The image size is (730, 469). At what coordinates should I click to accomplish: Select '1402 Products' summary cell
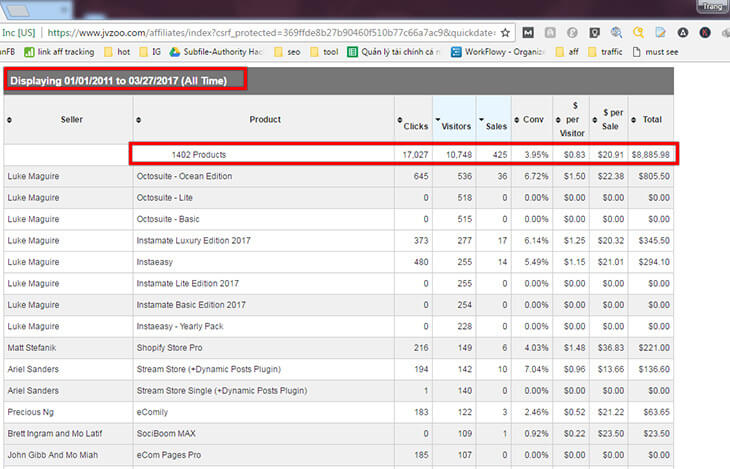pos(264,155)
